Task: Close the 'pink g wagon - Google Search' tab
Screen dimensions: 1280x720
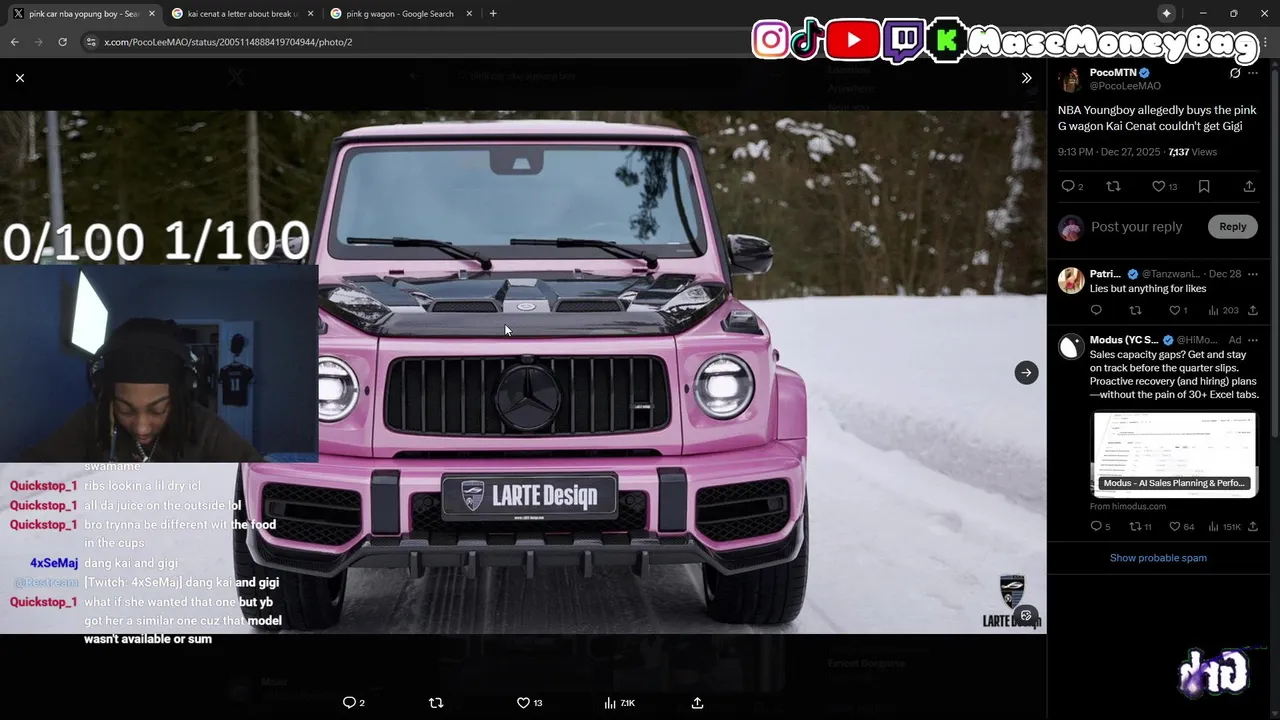Action: [469, 14]
